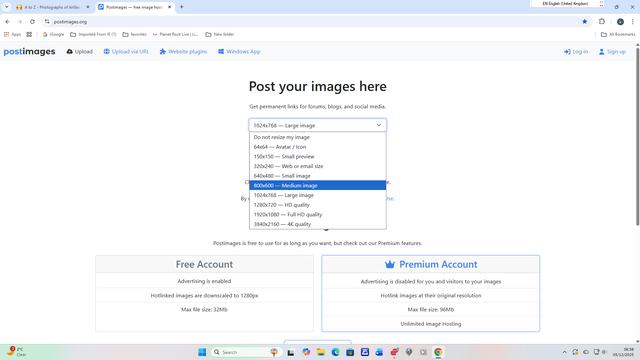The width and height of the screenshot is (640, 360).
Task: View site information icon in address bar
Action: pos(47,22)
